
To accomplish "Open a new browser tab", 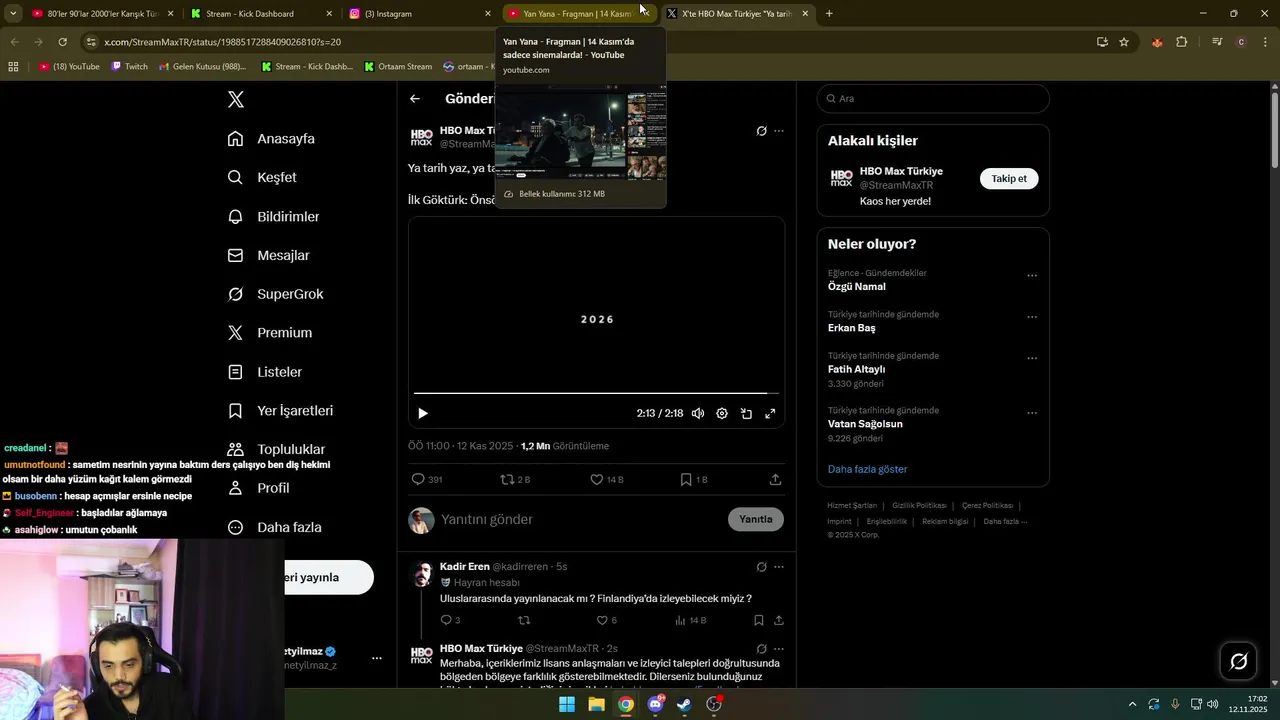I will click(x=829, y=14).
